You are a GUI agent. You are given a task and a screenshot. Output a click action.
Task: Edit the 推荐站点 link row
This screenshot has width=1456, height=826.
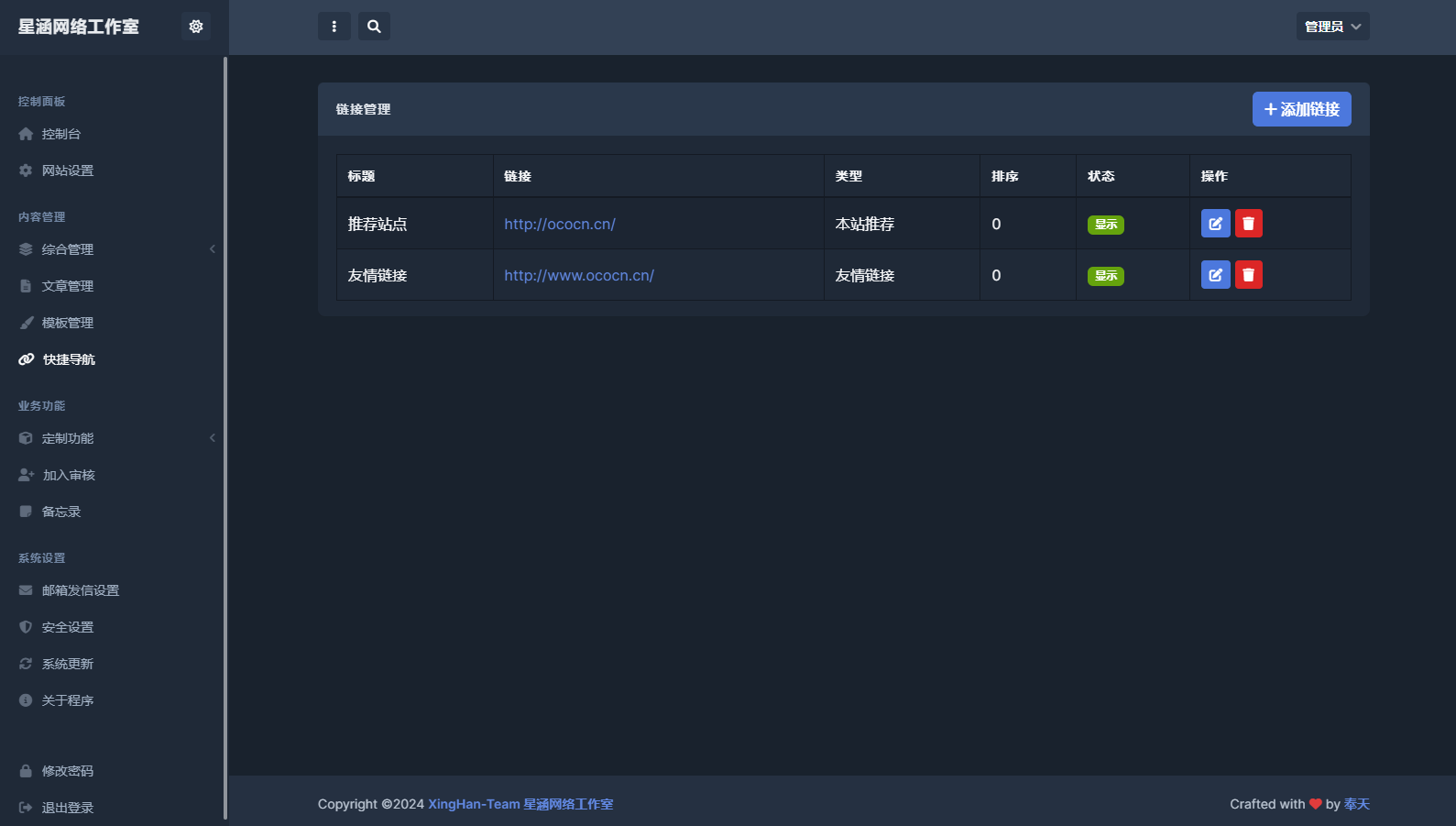pos(1215,224)
